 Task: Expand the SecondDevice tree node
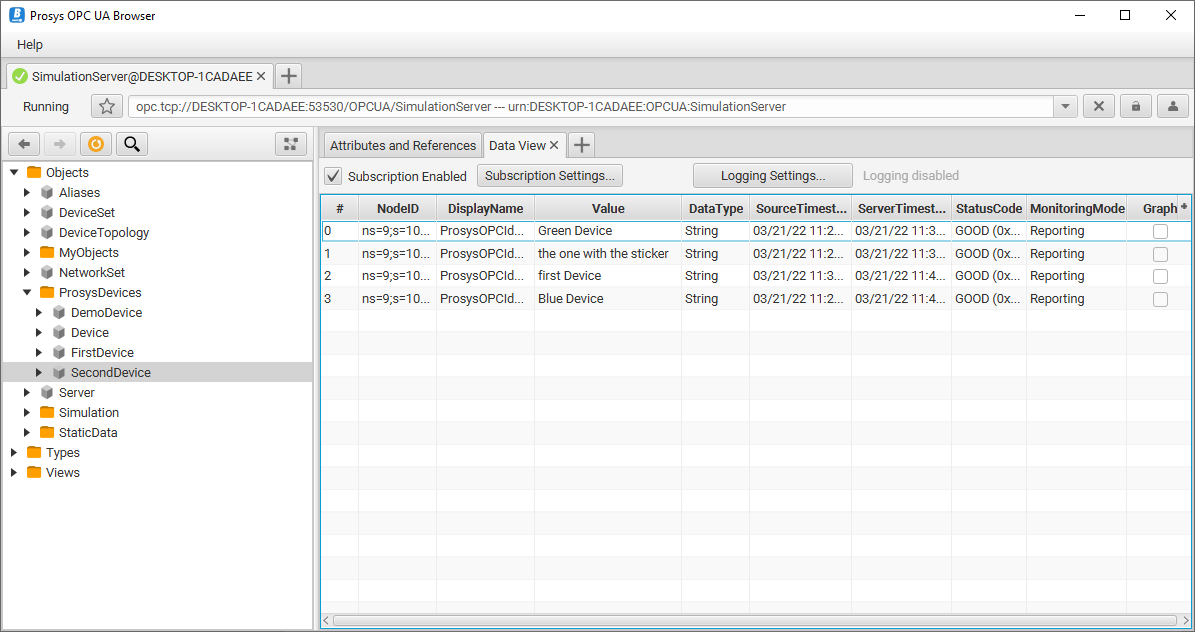click(40, 373)
